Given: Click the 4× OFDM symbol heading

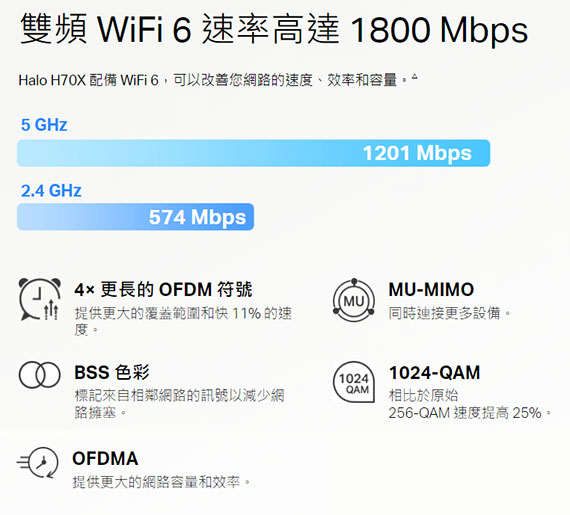Looking at the screenshot, I should click(163, 290).
